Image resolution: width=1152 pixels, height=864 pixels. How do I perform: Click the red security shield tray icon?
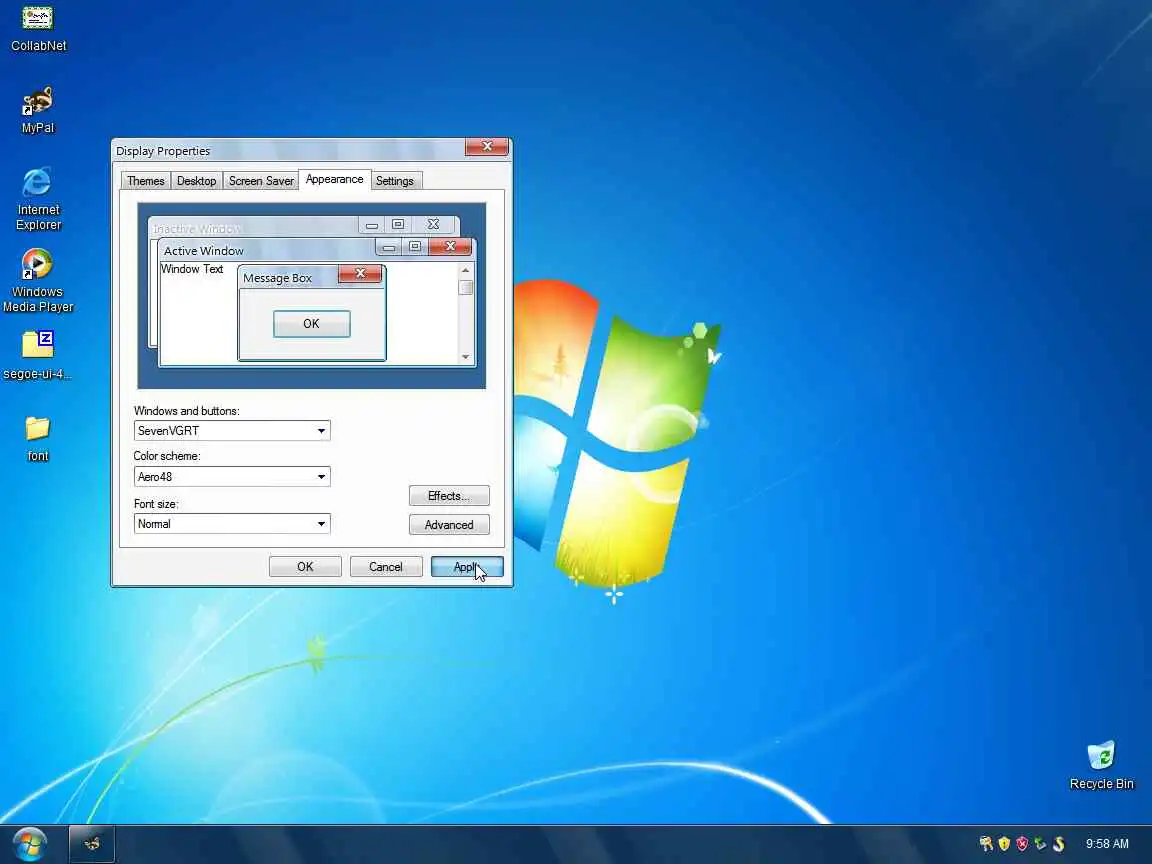pyautogui.click(x=1022, y=843)
